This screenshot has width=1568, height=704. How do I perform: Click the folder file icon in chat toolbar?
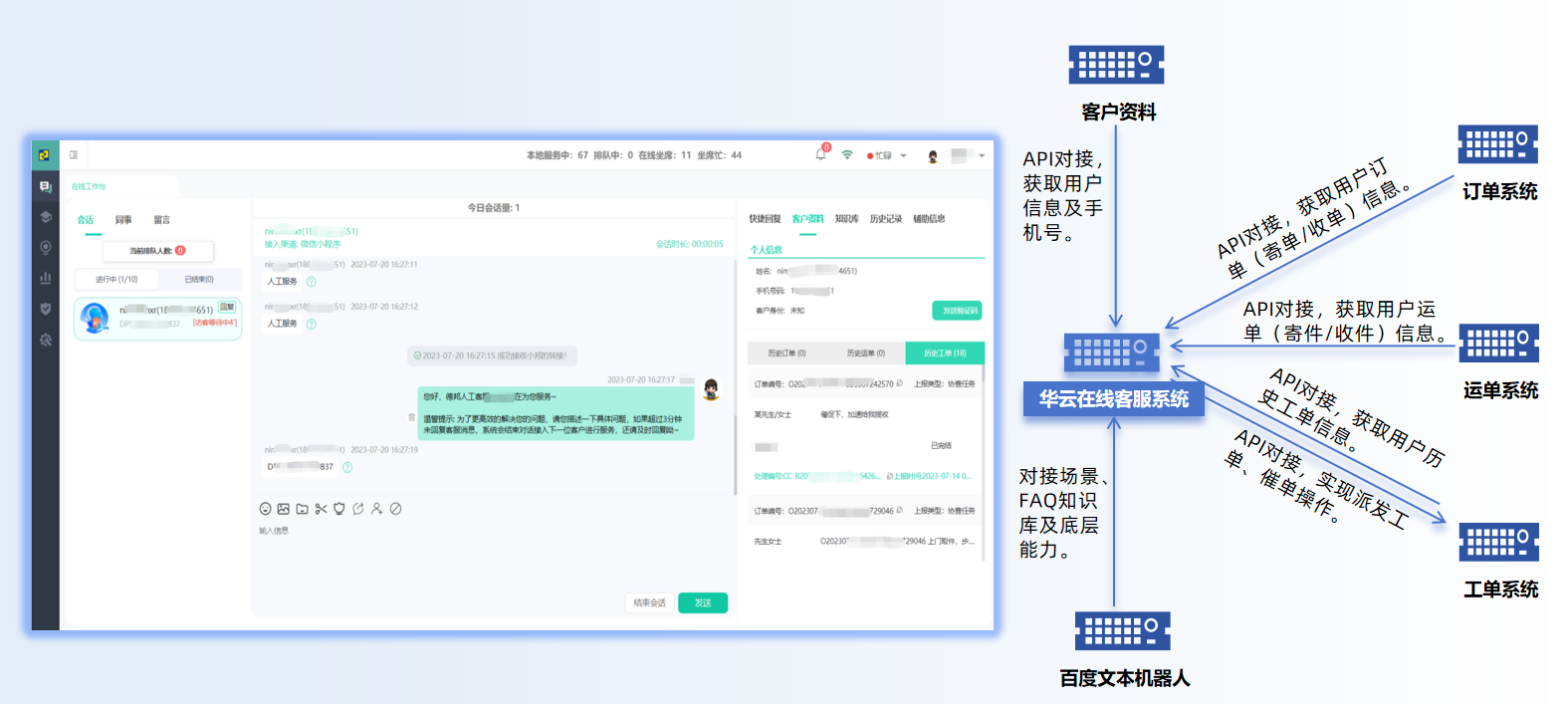point(302,509)
